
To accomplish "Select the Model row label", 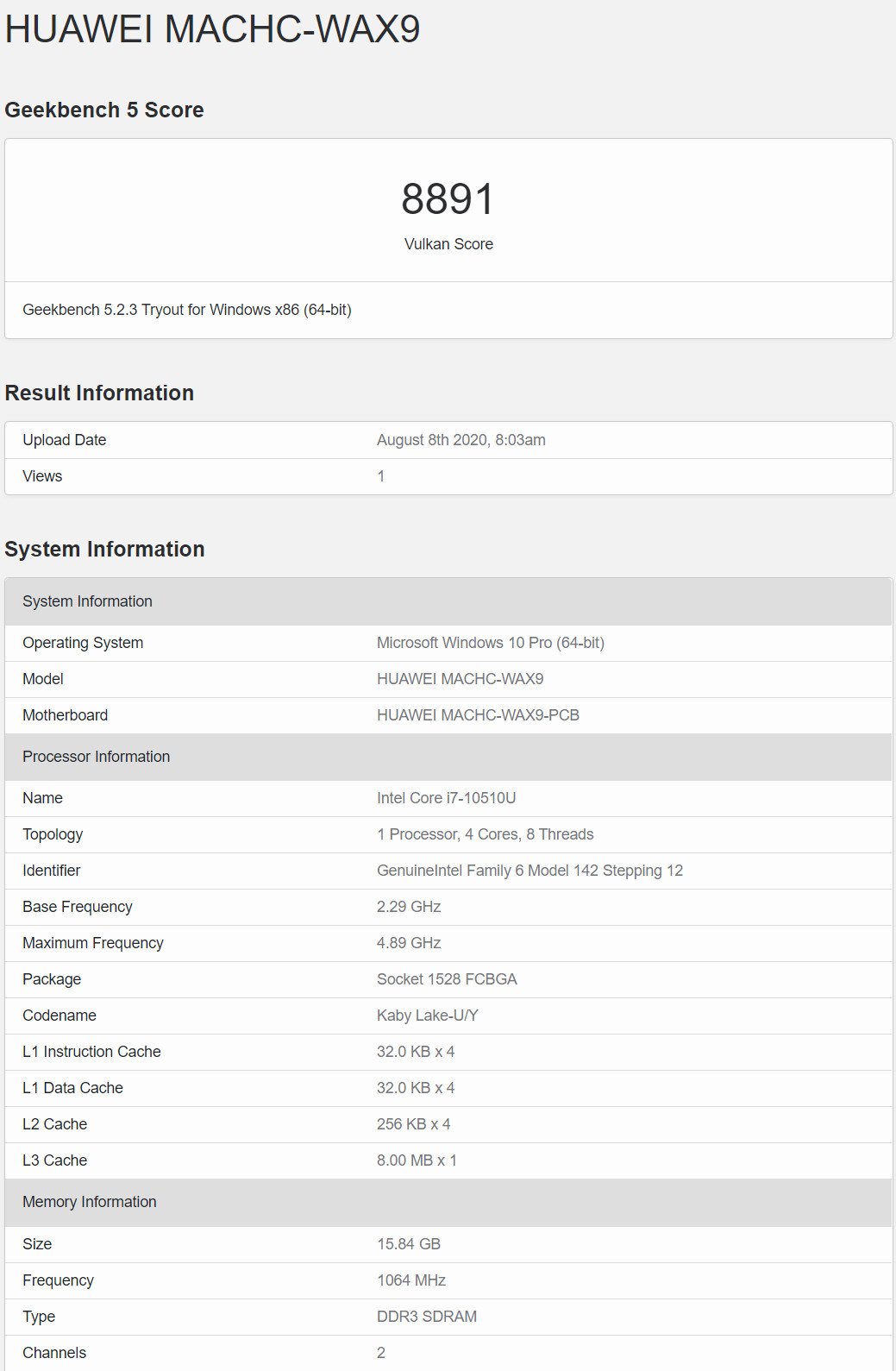I will coord(43,679).
